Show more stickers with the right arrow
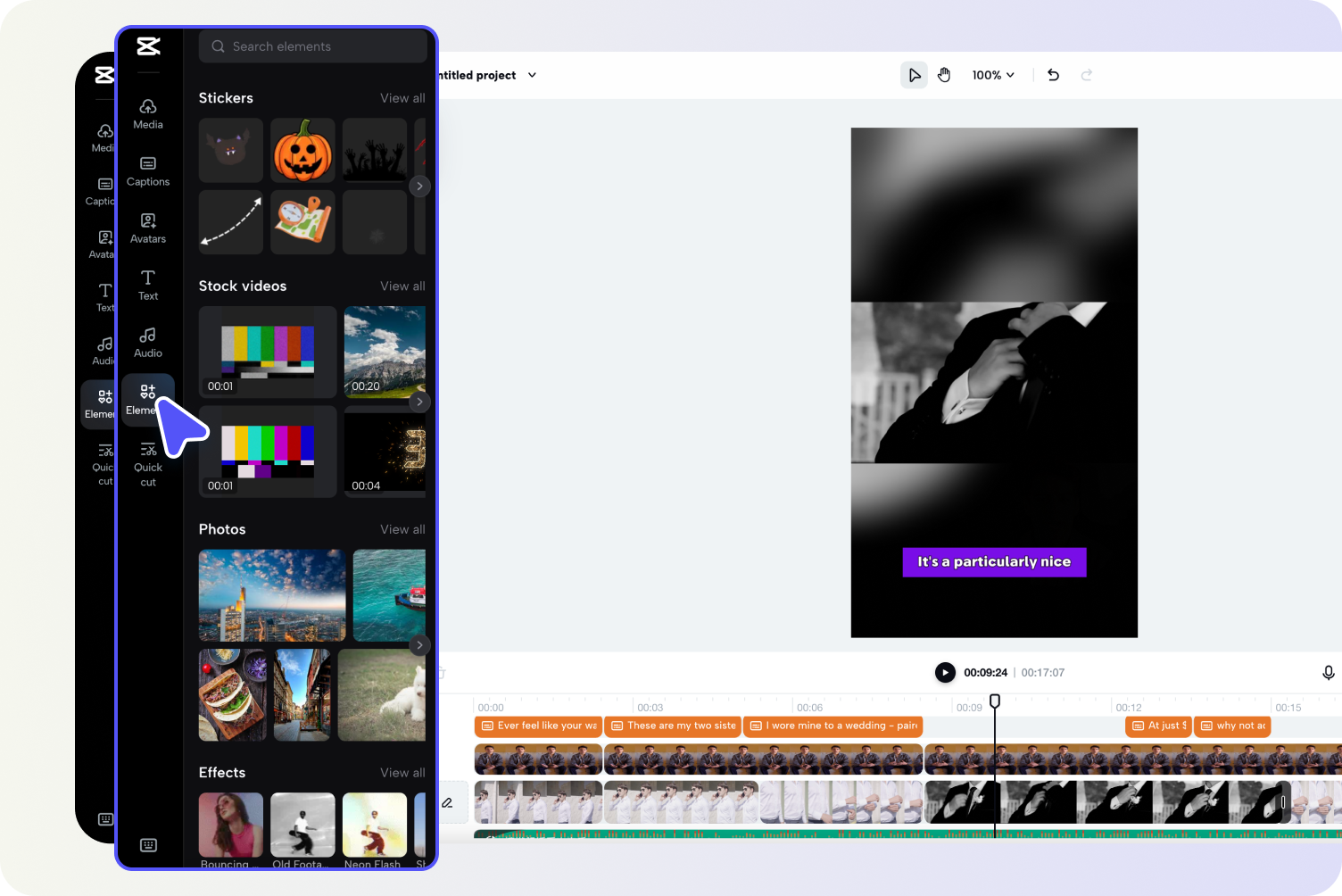 point(419,186)
